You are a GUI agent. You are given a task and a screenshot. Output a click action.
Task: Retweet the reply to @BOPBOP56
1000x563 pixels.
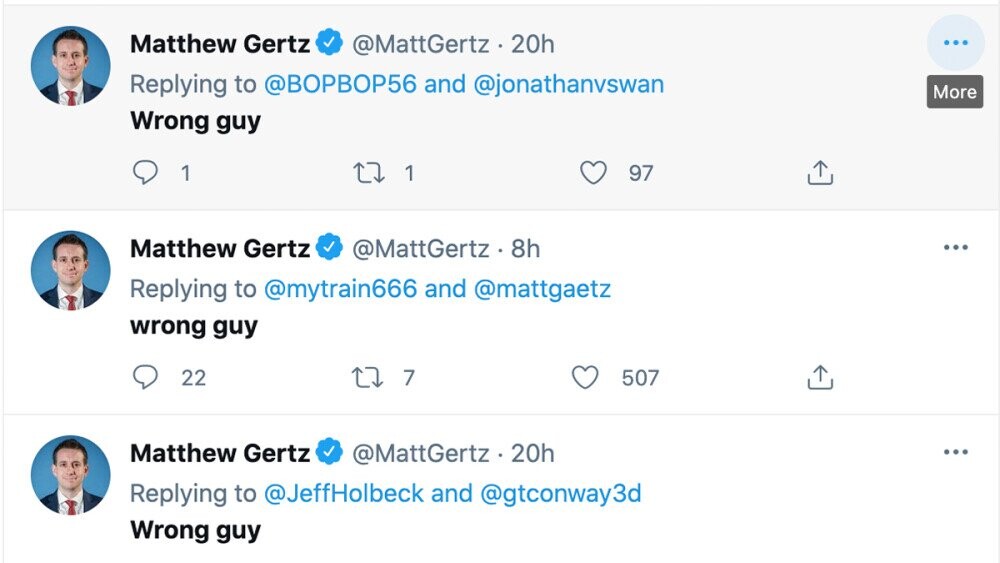point(368,173)
